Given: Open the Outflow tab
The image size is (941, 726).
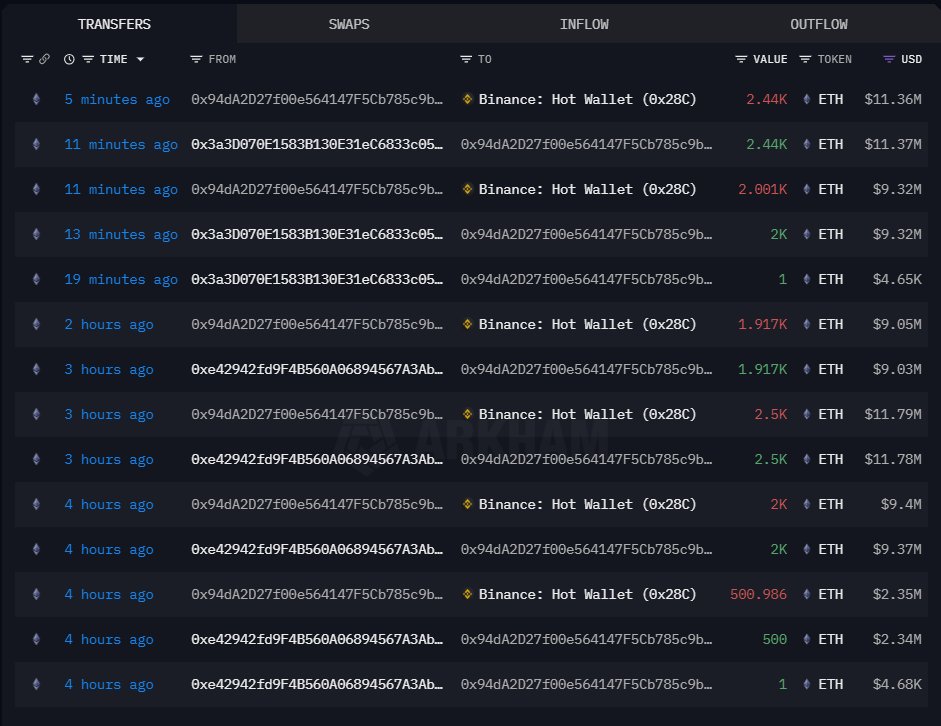Looking at the screenshot, I should [x=819, y=24].
